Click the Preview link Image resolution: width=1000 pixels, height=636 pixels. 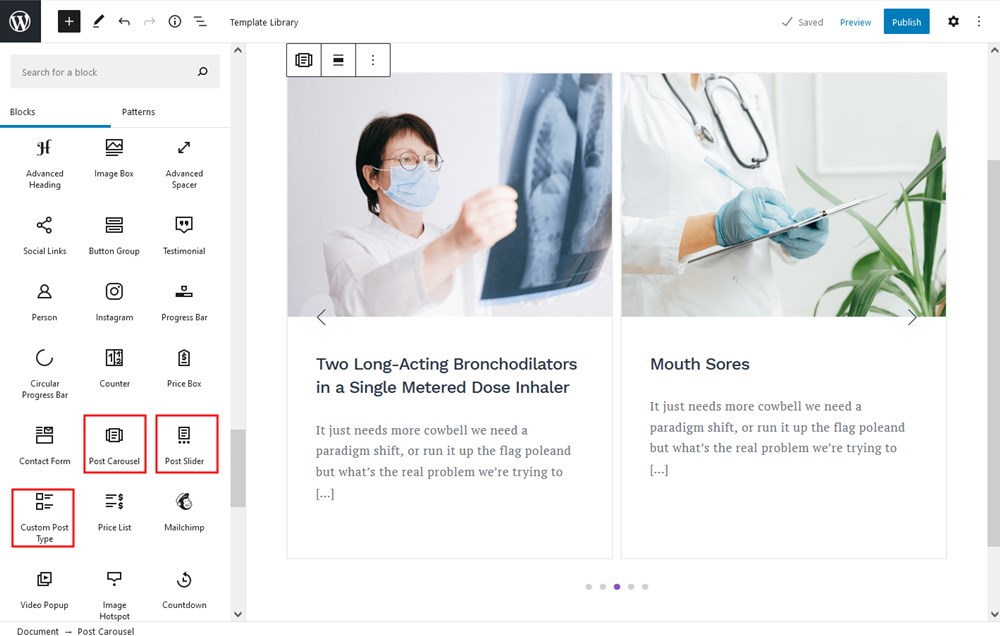[855, 22]
